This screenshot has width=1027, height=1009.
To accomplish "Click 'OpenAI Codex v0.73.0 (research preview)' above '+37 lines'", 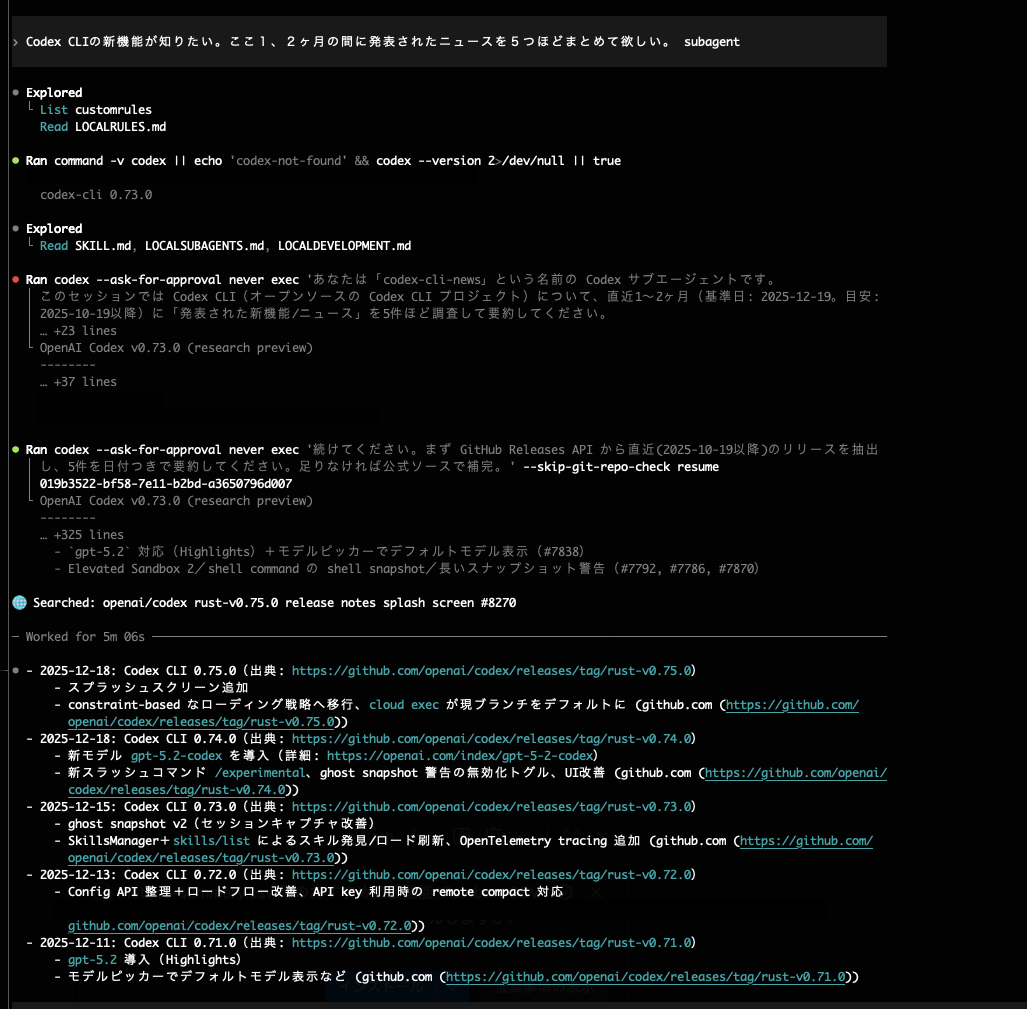I will pyautogui.click(x=176, y=348).
